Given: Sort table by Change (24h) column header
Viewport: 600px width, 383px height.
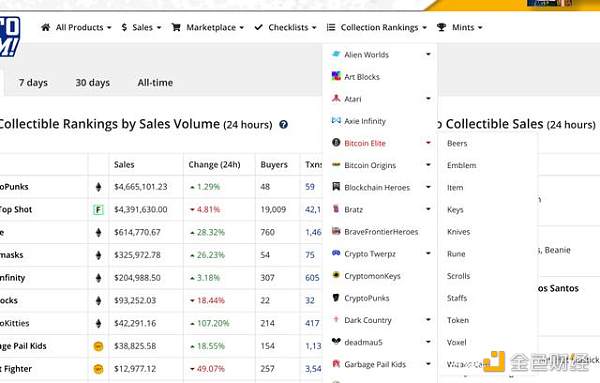Looking at the screenshot, I should 214,165.
